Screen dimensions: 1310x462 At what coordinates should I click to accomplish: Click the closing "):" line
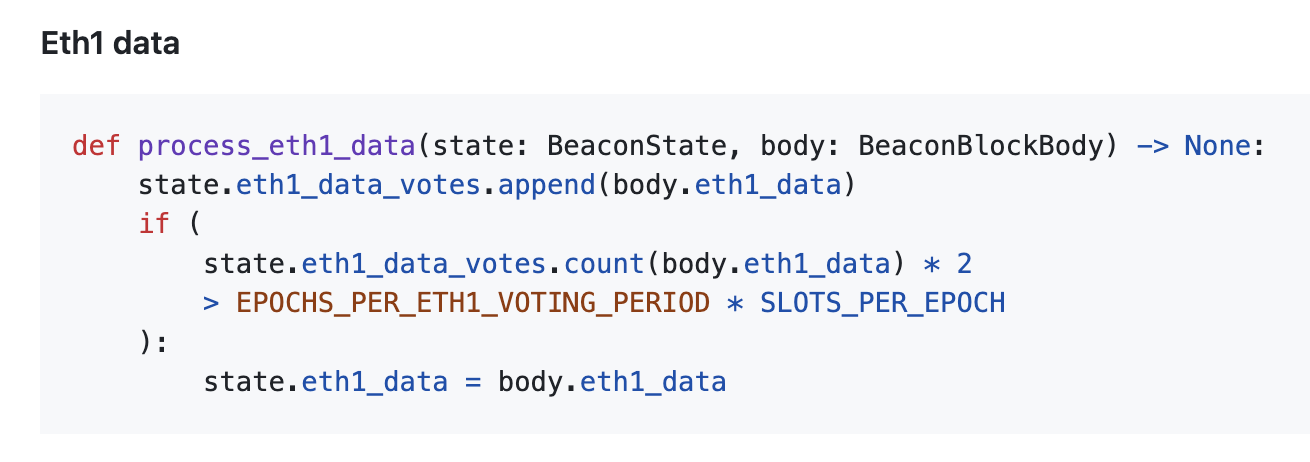(x=154, y=342)
